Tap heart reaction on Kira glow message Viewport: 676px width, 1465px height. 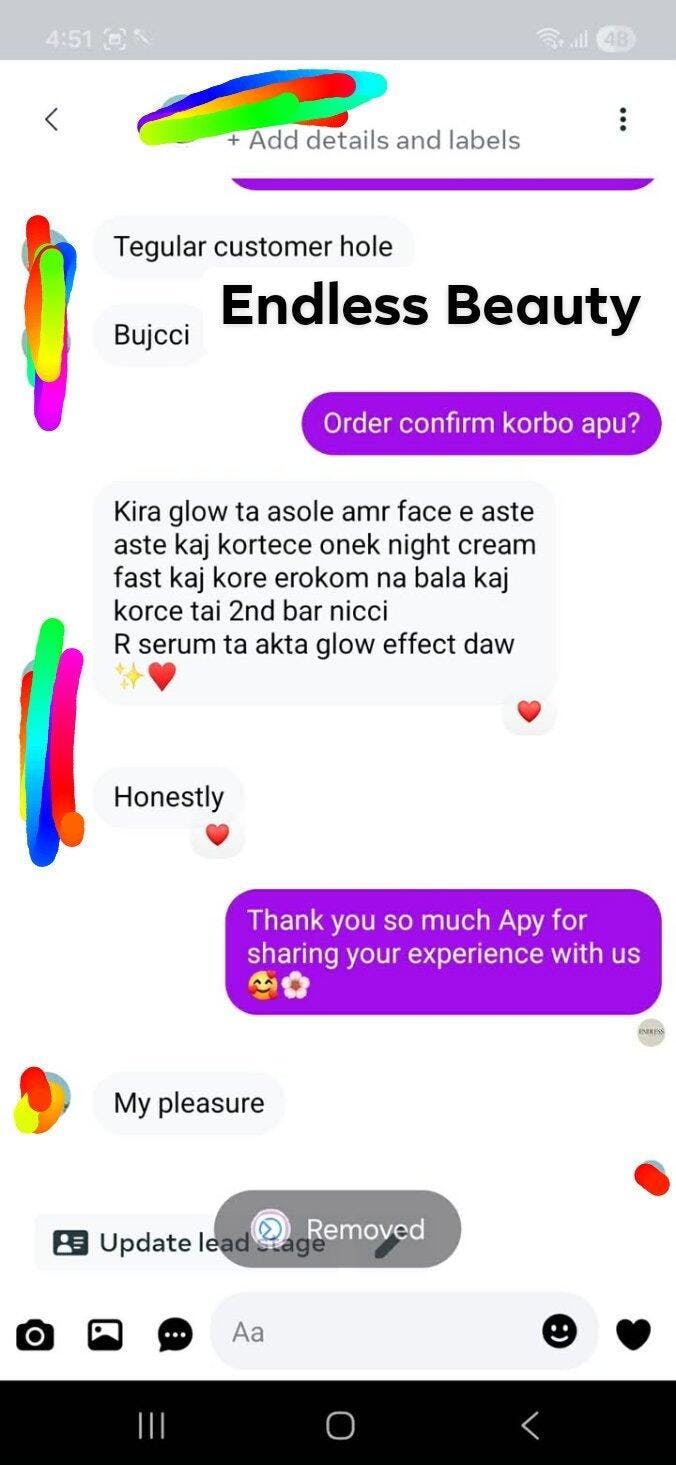click(529, 711)
